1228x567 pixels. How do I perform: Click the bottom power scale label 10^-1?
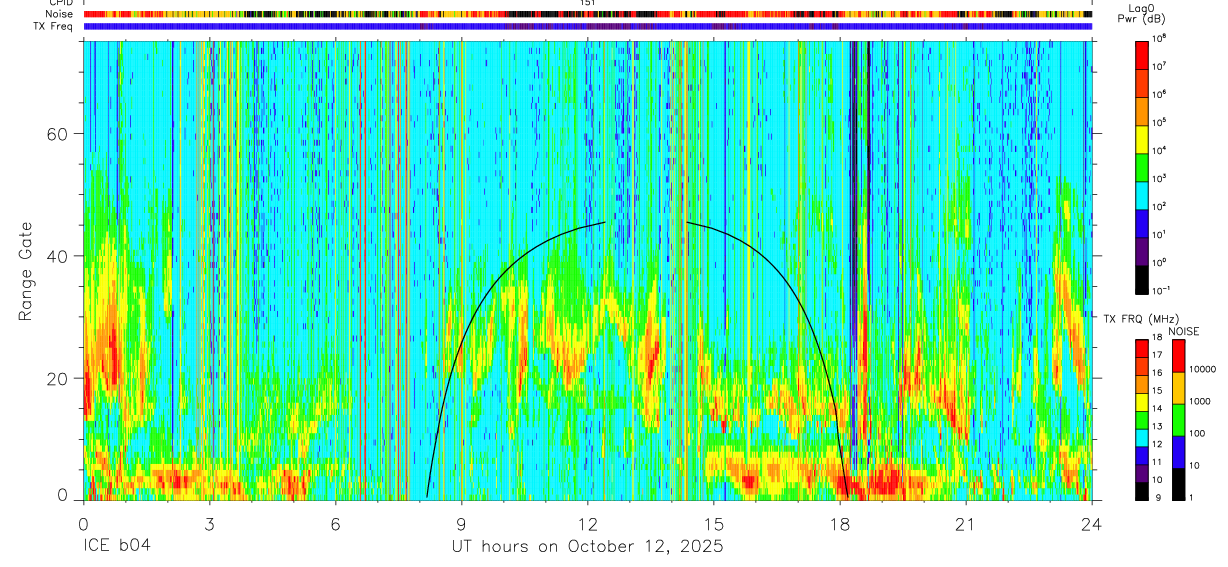[1163, 290]
